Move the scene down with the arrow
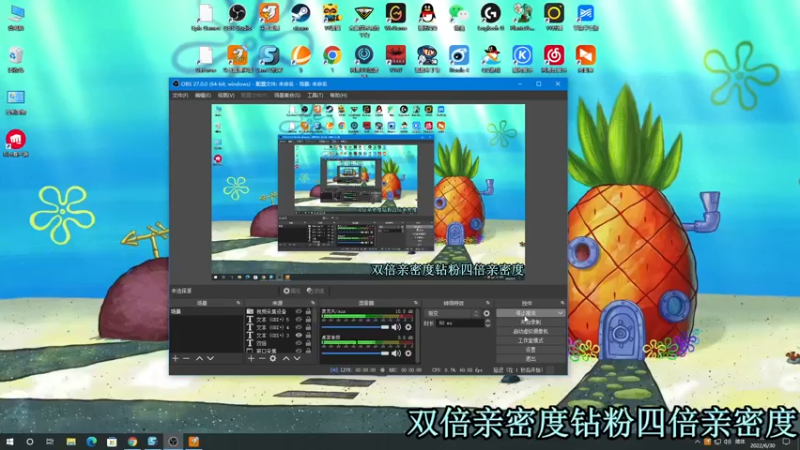The height and width of the screenshot is (450, 800). click(x=210, y=359)
